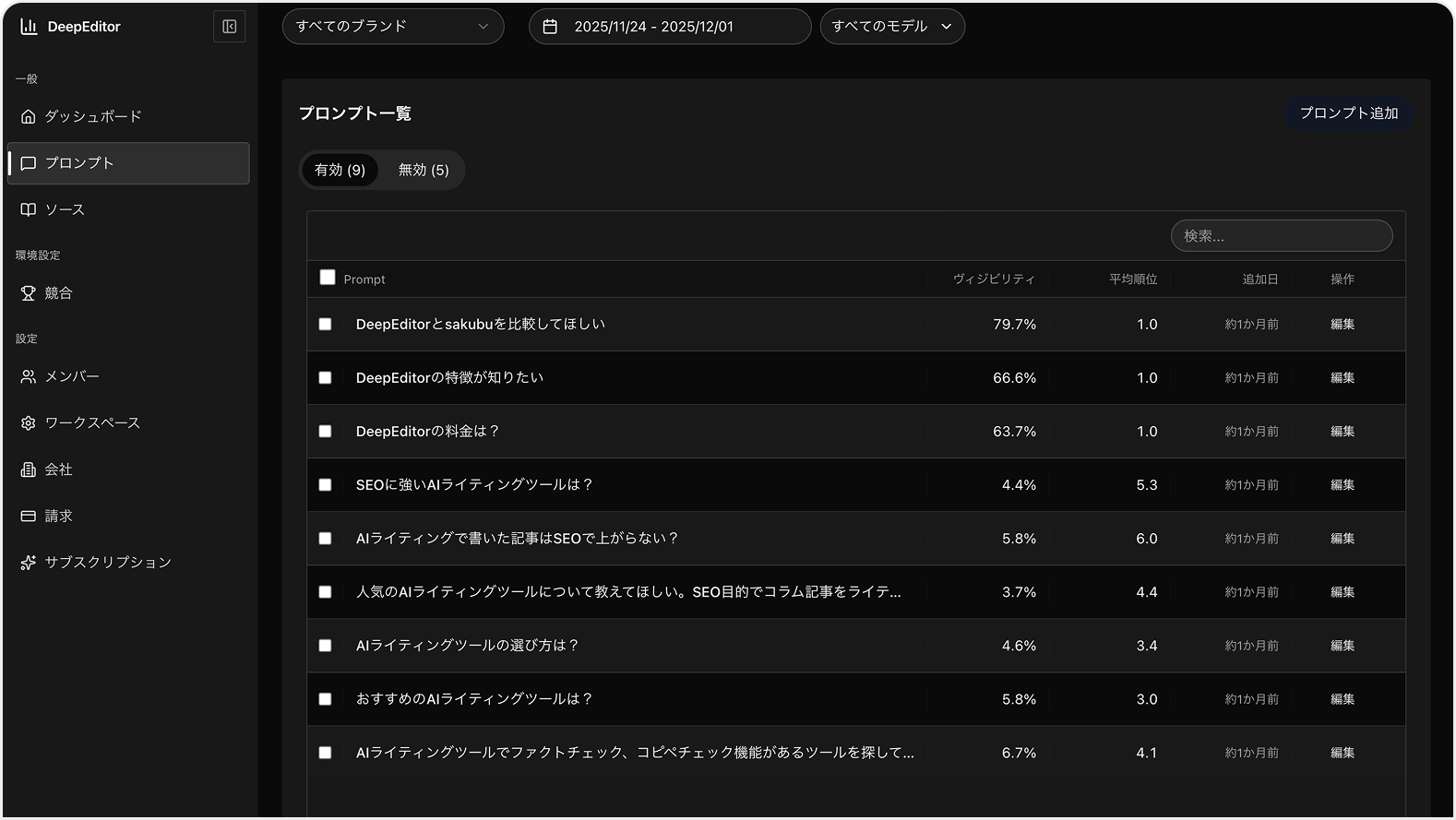This screenshot has height=820, width=1456.
Task: Click the sparkle icon beside サブスクリプション
Action: [29, 563]
